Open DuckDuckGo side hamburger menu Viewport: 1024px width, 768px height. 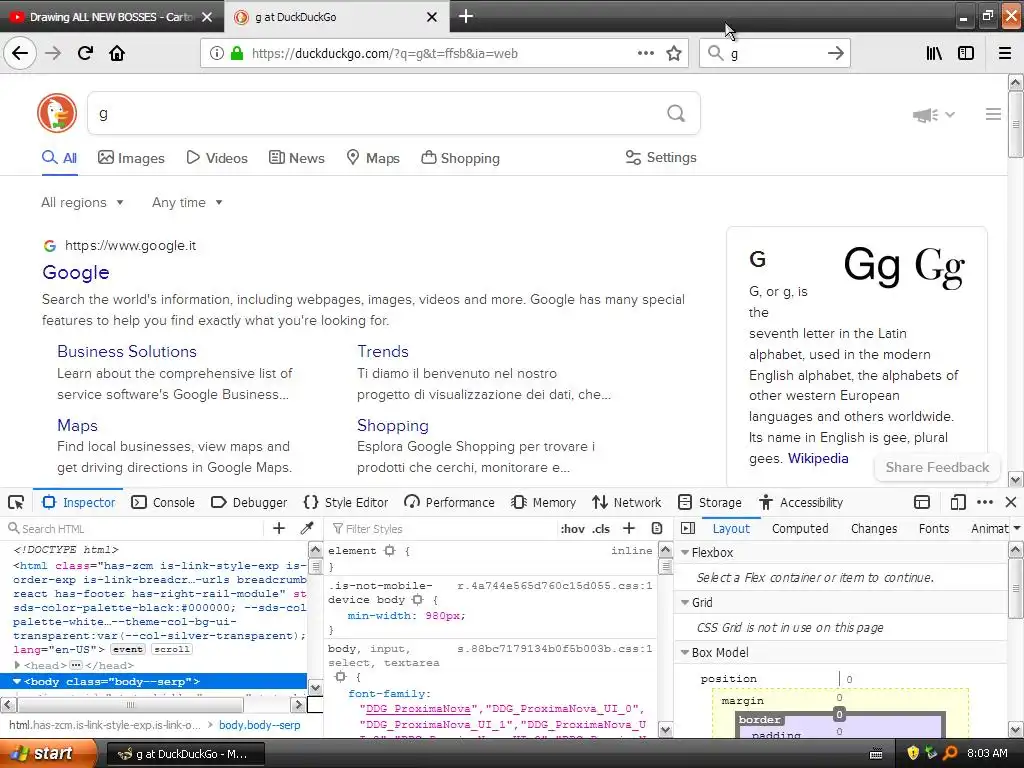pyautogui.click(x=993, y=114)
